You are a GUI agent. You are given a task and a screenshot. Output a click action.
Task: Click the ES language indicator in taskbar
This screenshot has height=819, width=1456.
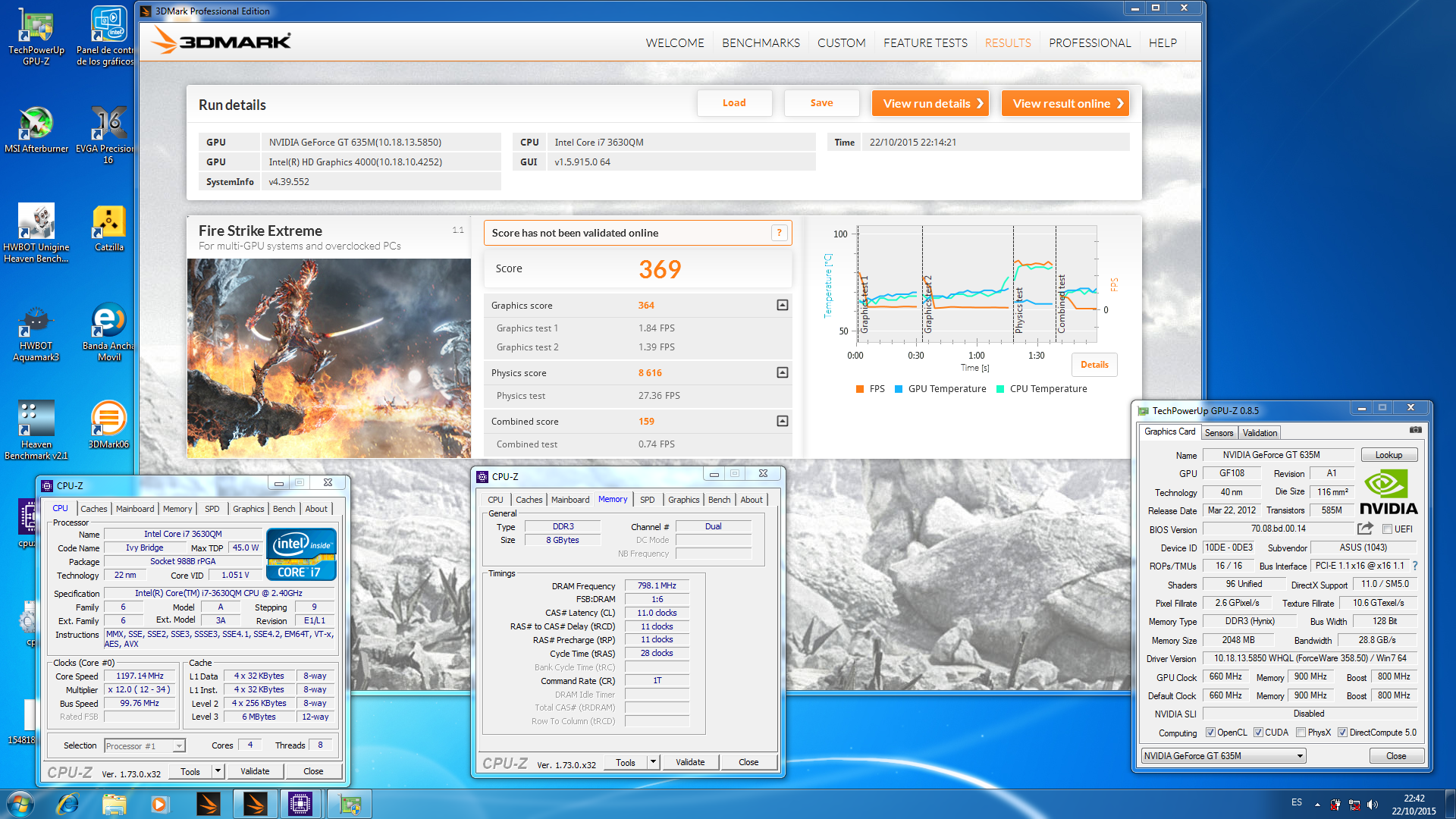[x=1296, y=802]
